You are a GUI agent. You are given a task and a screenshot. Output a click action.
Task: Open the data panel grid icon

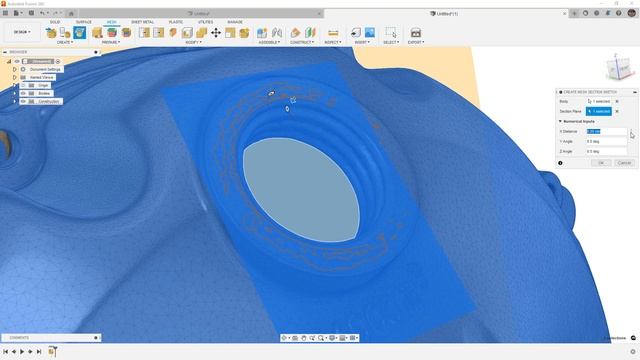(x=5, y=13)
